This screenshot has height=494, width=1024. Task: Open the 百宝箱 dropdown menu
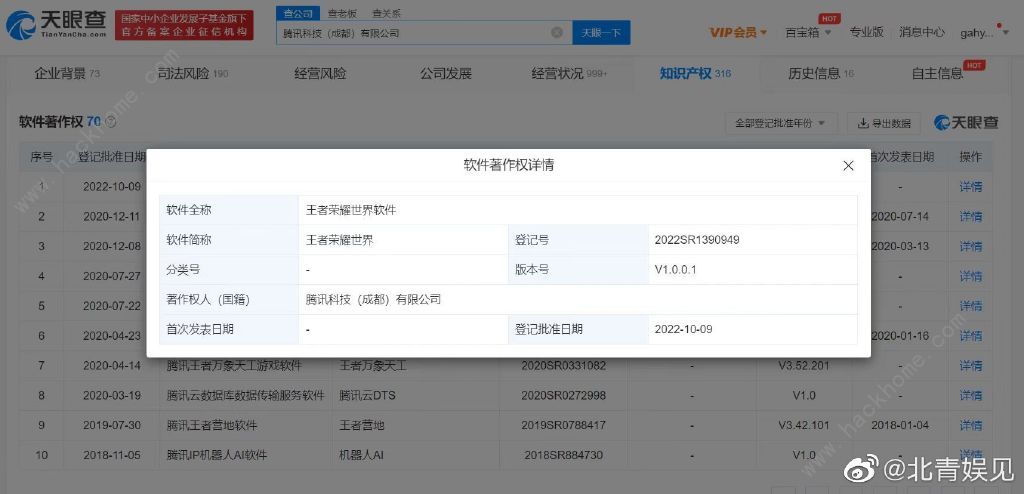tap(808, 32)
